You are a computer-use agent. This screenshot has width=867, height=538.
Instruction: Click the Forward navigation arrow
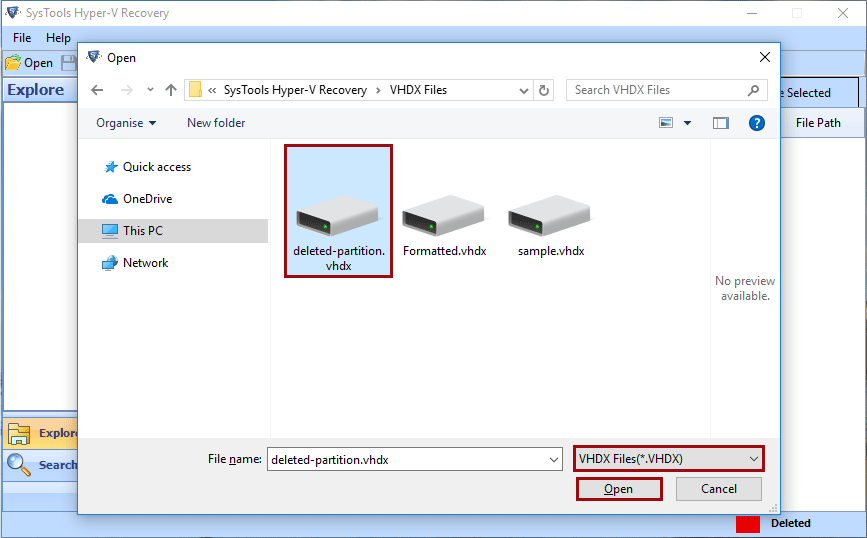127,90
